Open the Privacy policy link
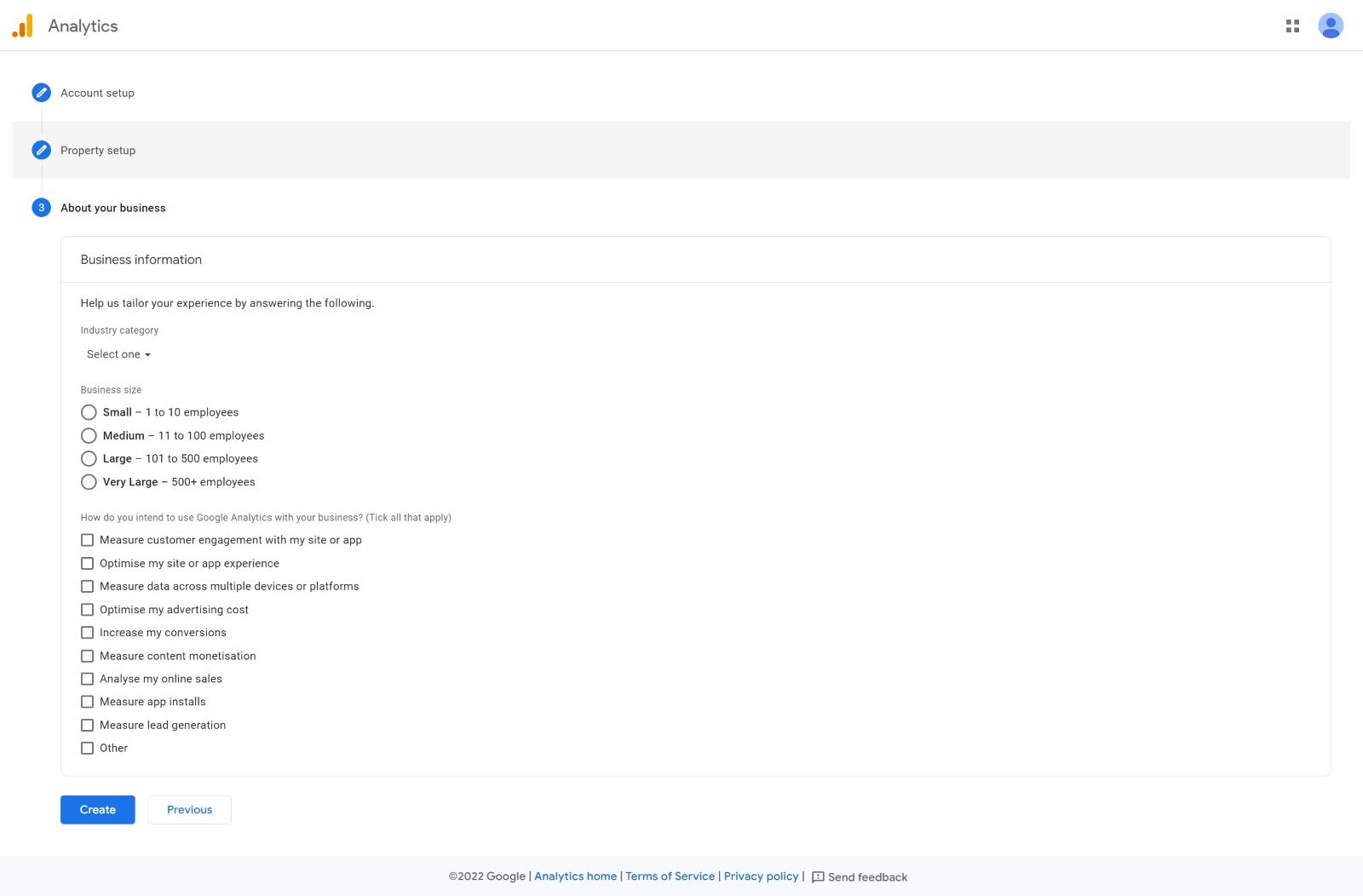This screenshot has height=896, width=1363. (762, 876)
